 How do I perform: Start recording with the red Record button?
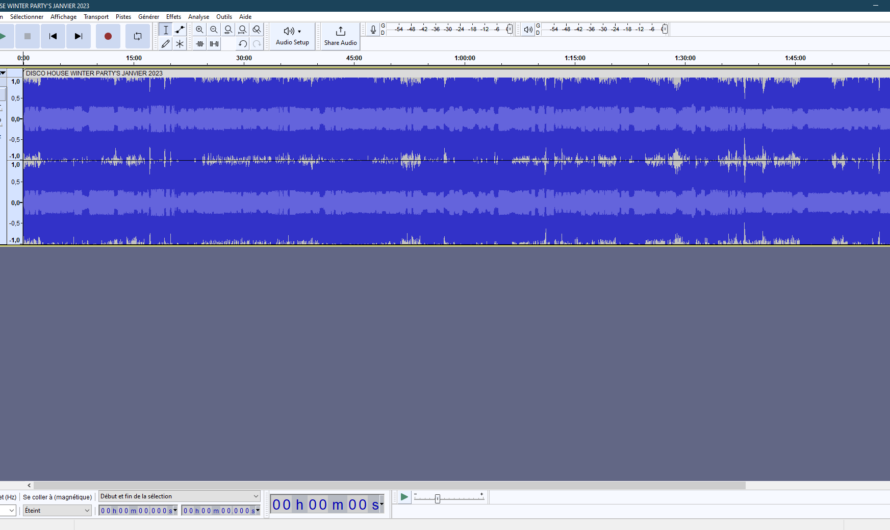coord(108,36)
